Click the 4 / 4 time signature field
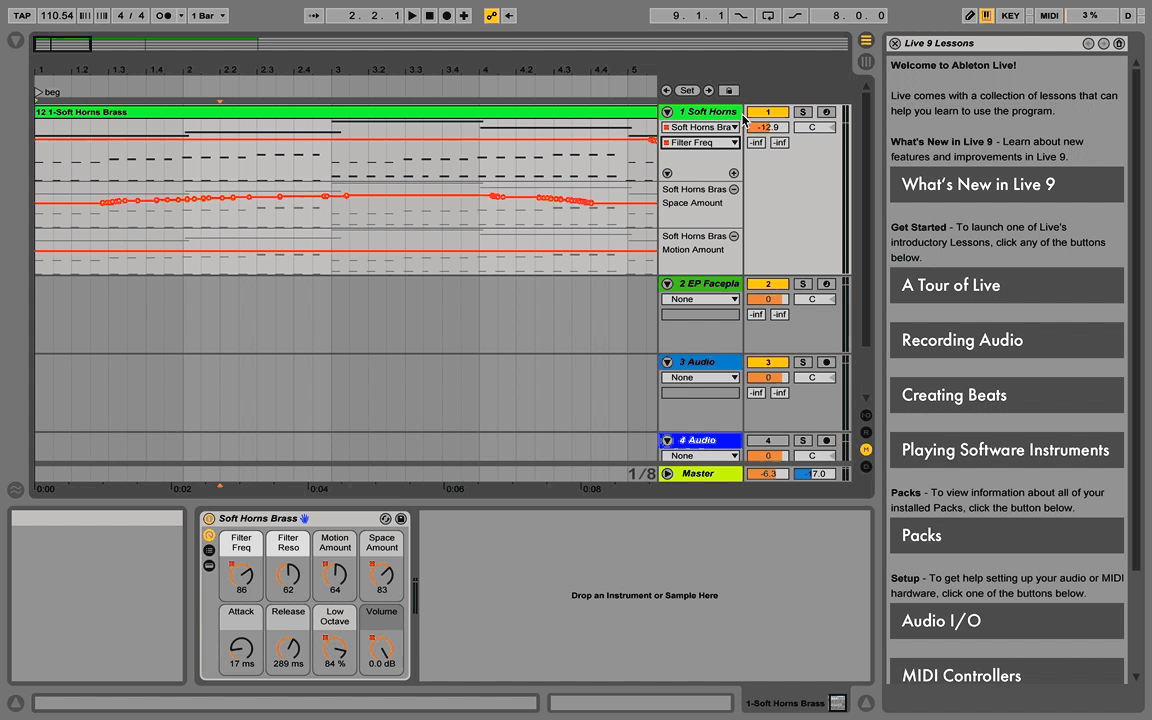This screenshot has width=1152, height=720. (x=131, y=15)
